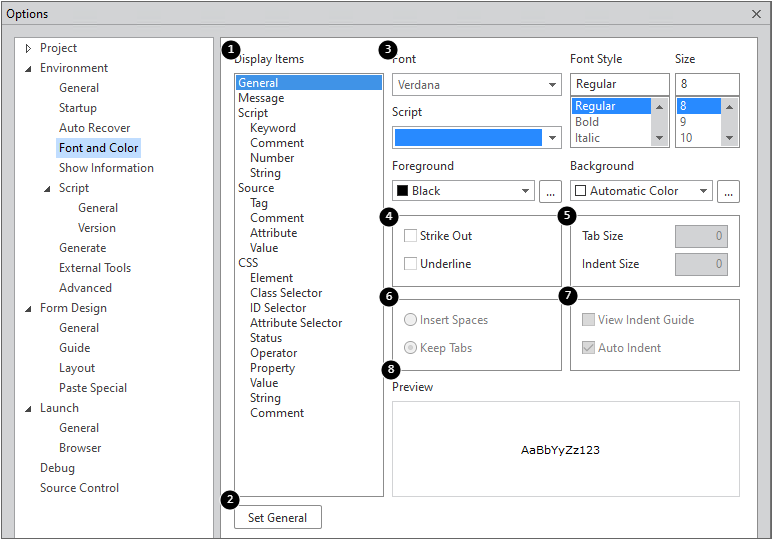Expand the Project tree node

click(x=28, y=48)
